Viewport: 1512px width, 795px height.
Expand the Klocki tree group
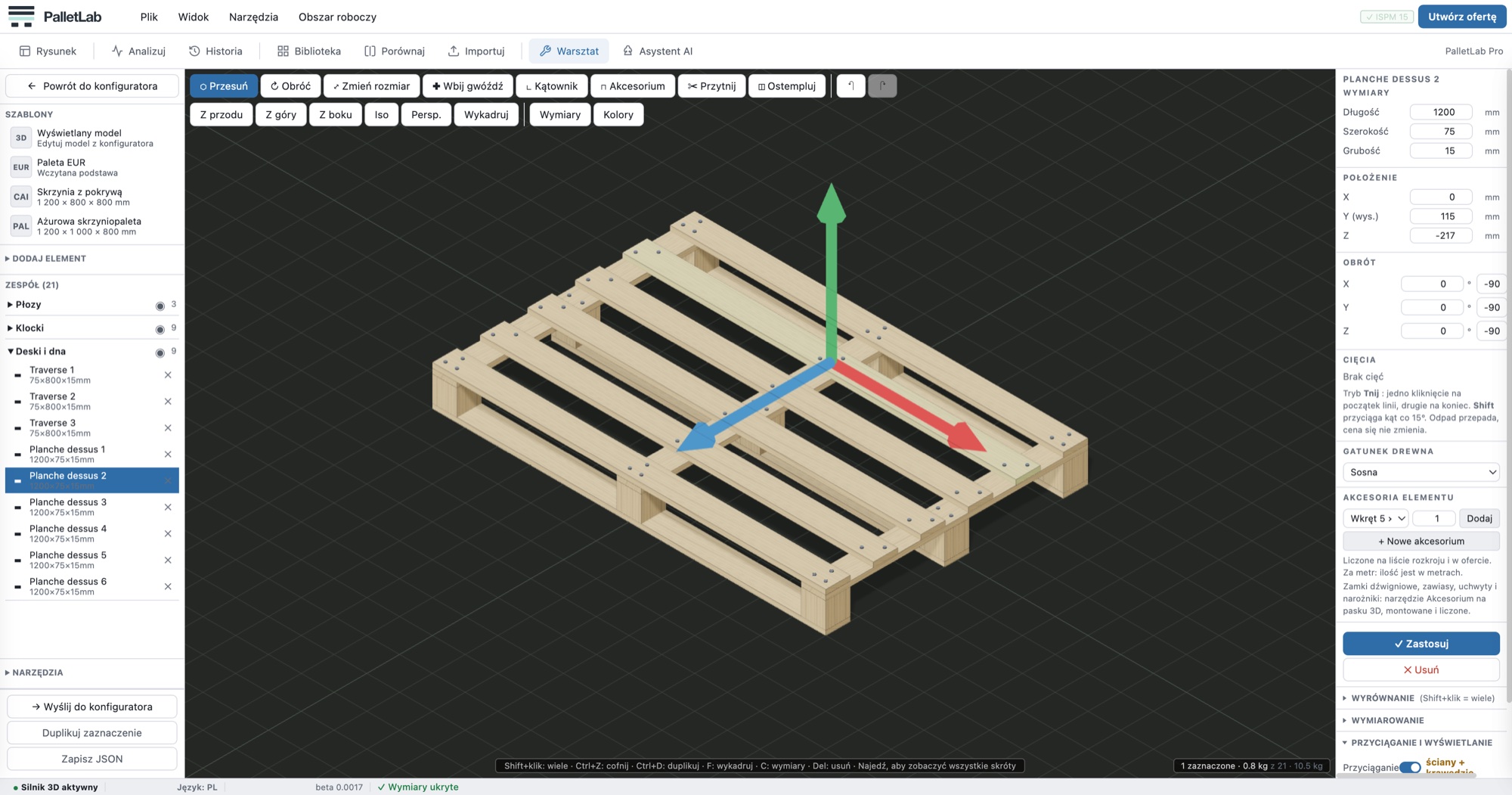[10, 328]
